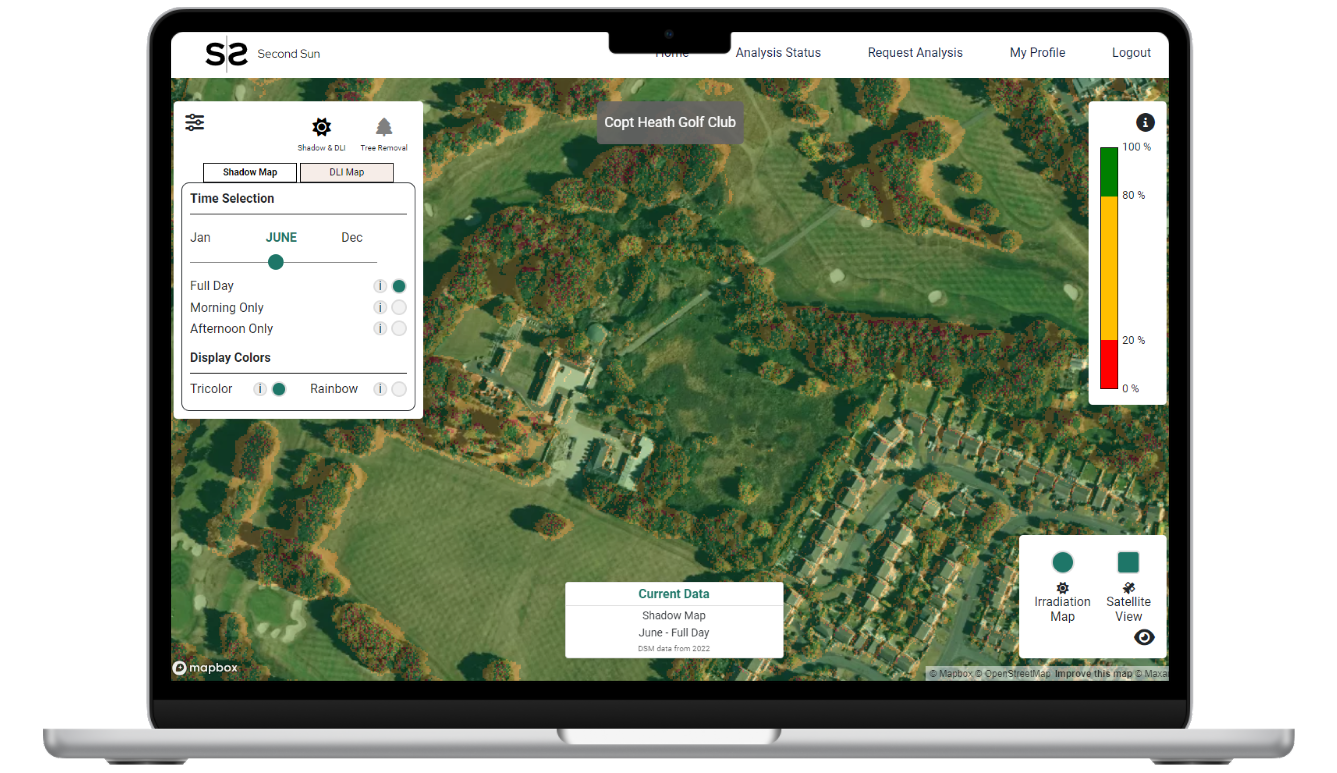Open the Analysis Status page
1337x773 pixels.
pyautogui.click(x=778, y=52)
